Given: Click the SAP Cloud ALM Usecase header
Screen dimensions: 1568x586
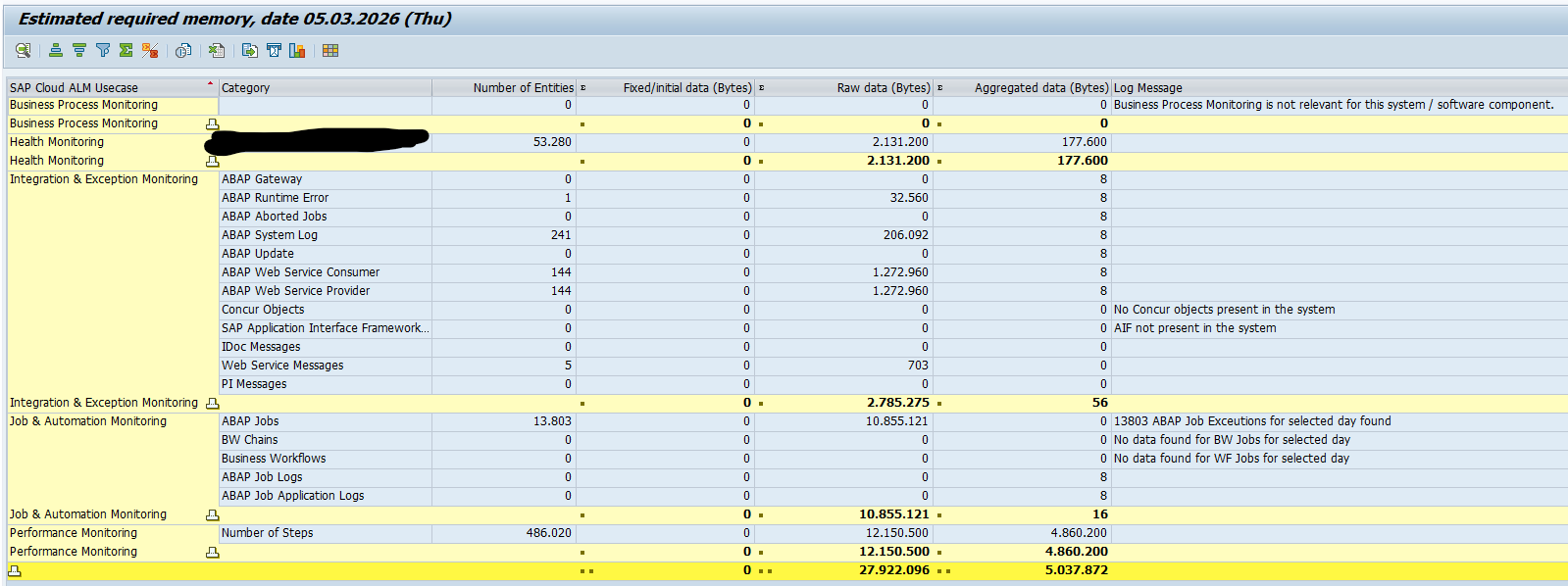Looking at the screenshot, I should [108, 87].
